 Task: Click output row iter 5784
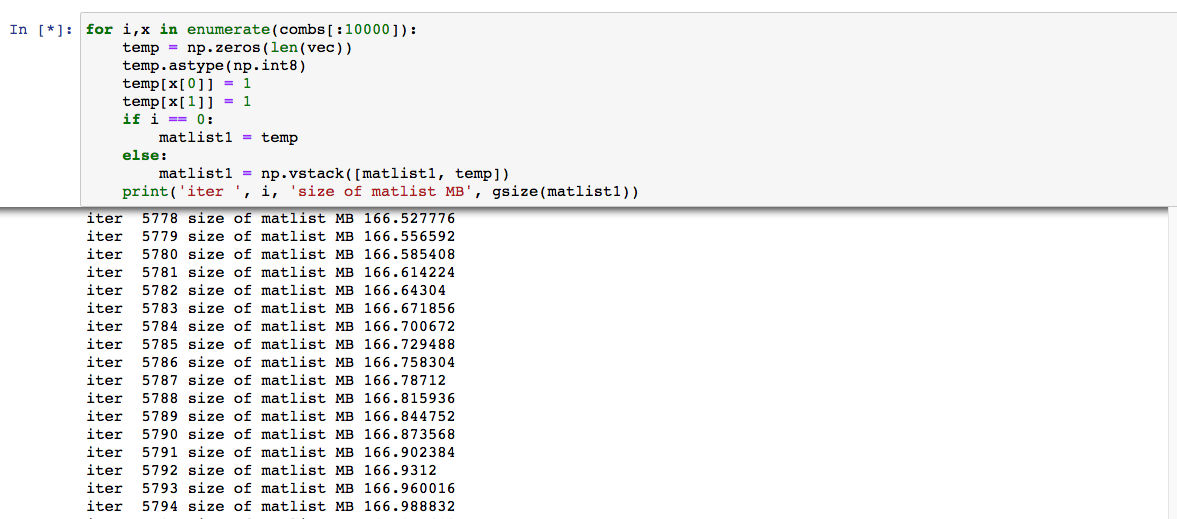[x=271, y=327]
